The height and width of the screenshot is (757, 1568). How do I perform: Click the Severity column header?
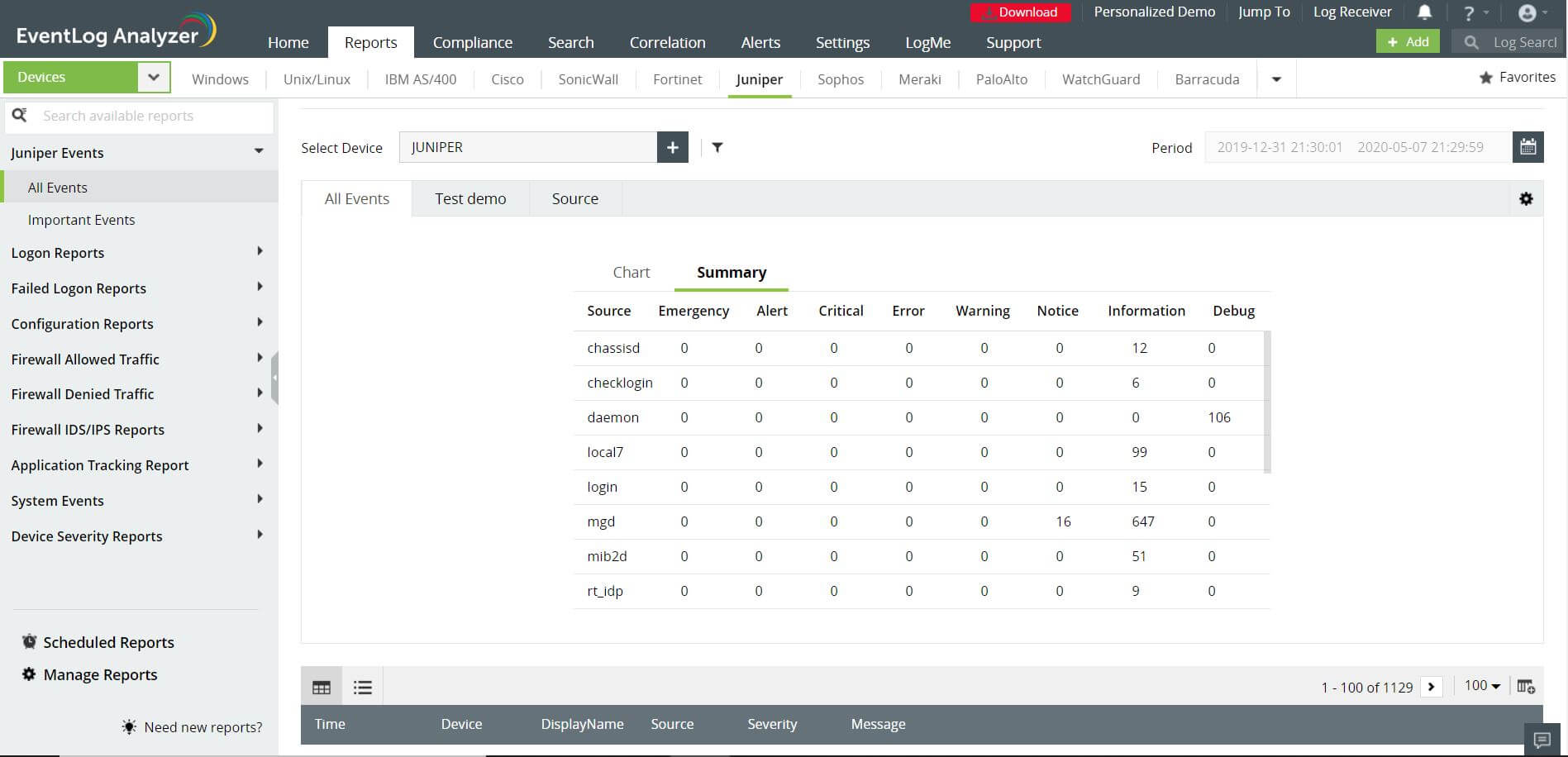(772, 724)
